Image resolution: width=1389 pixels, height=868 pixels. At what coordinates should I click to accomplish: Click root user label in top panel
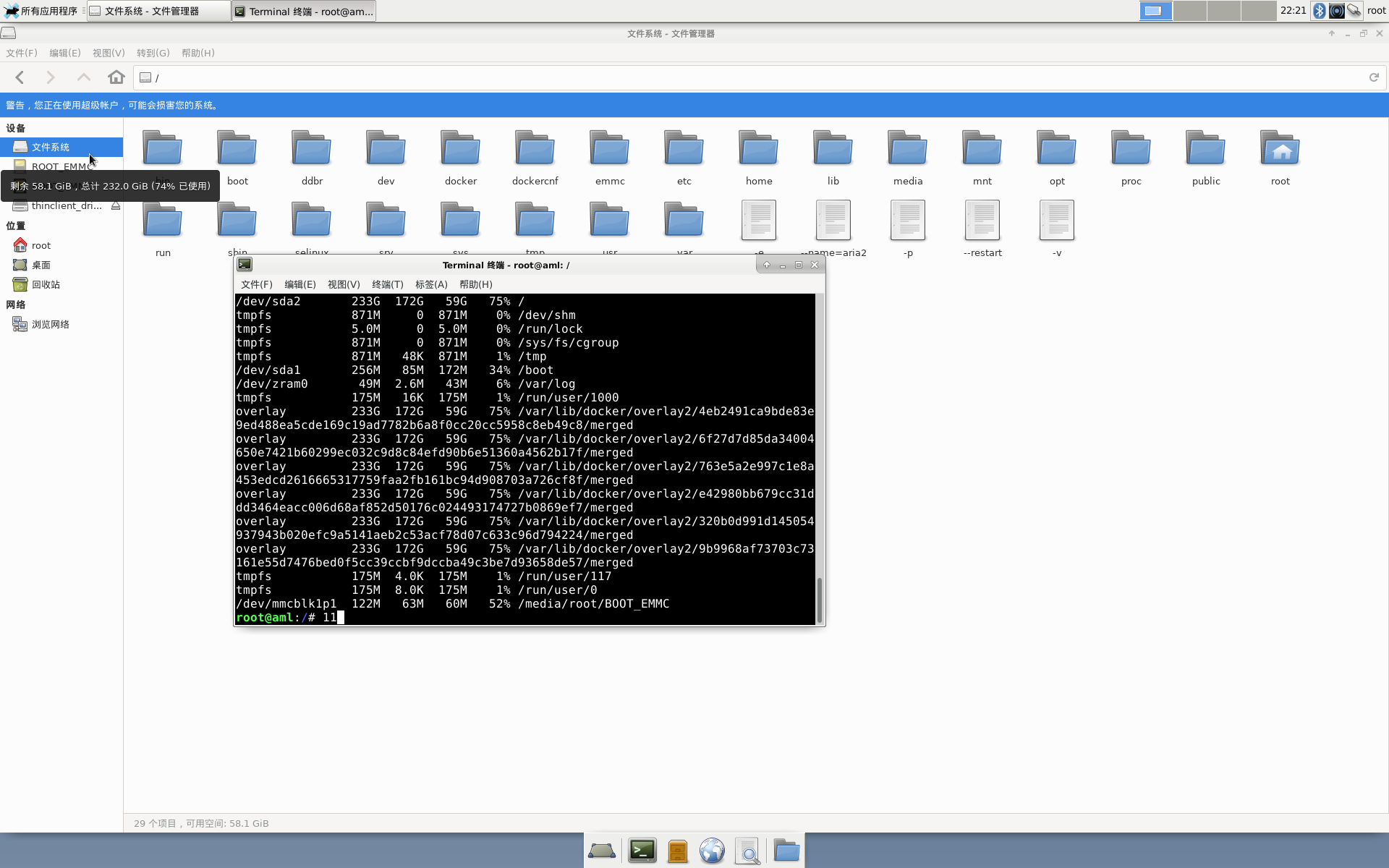(x=1376, y=11)
